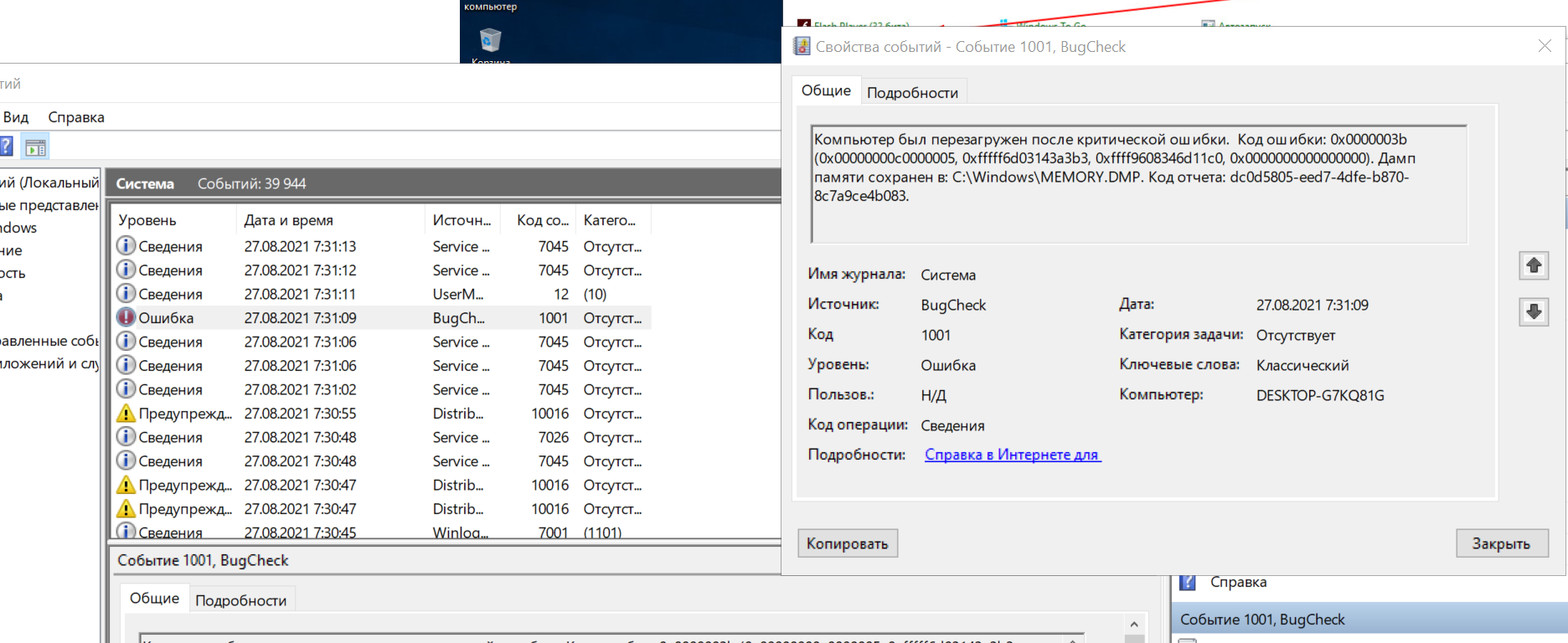The width and height of the screenshot is (1568, 643).
Task: Click info icon of the 7:31:13 row
Action: 126,246
